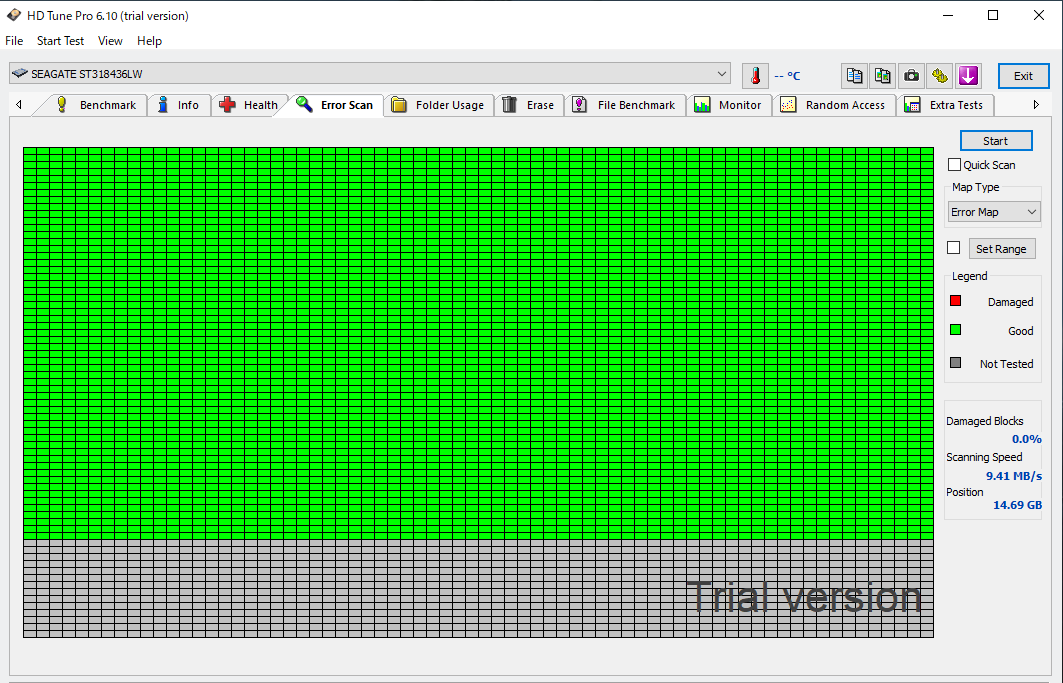The height and width of the screenshot is (683, 1063).
Task: Open the Map Type dropdown
Action: (x=994, y=212)
